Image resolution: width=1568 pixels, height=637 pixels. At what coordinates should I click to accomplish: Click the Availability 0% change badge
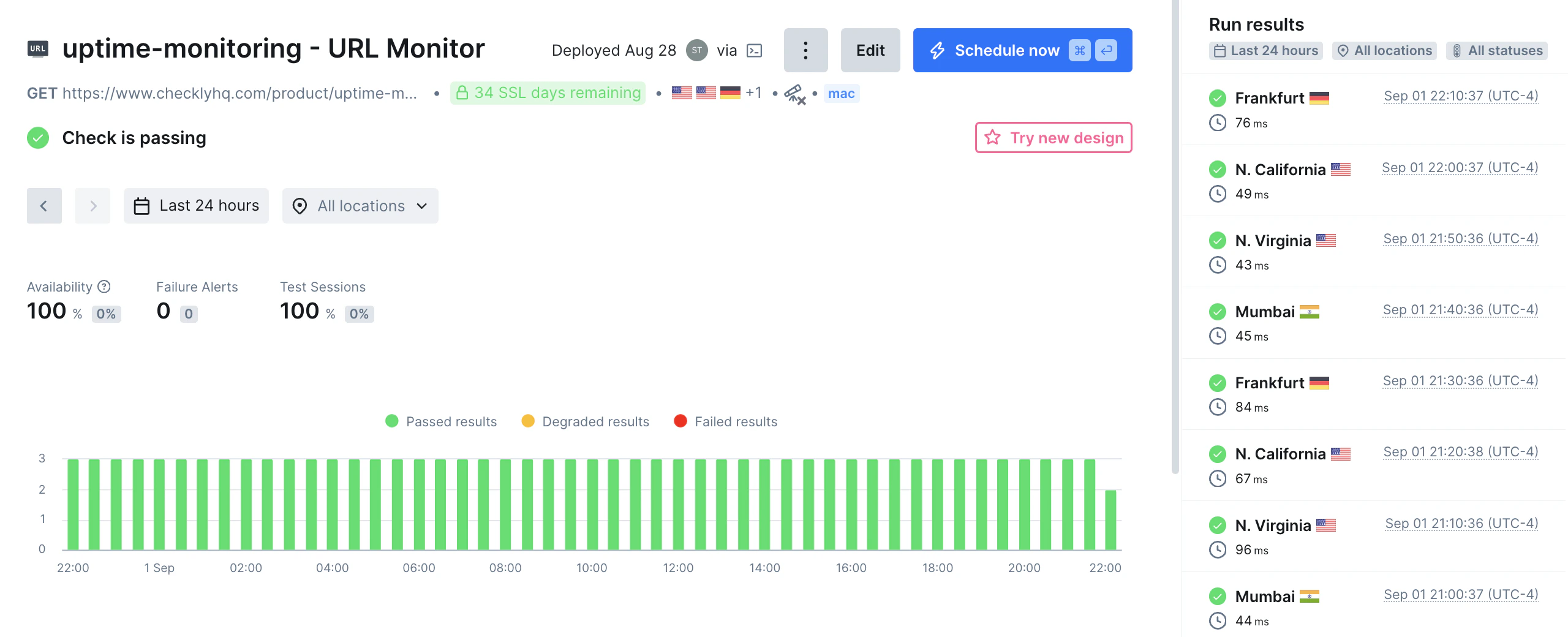coord(106,314)
